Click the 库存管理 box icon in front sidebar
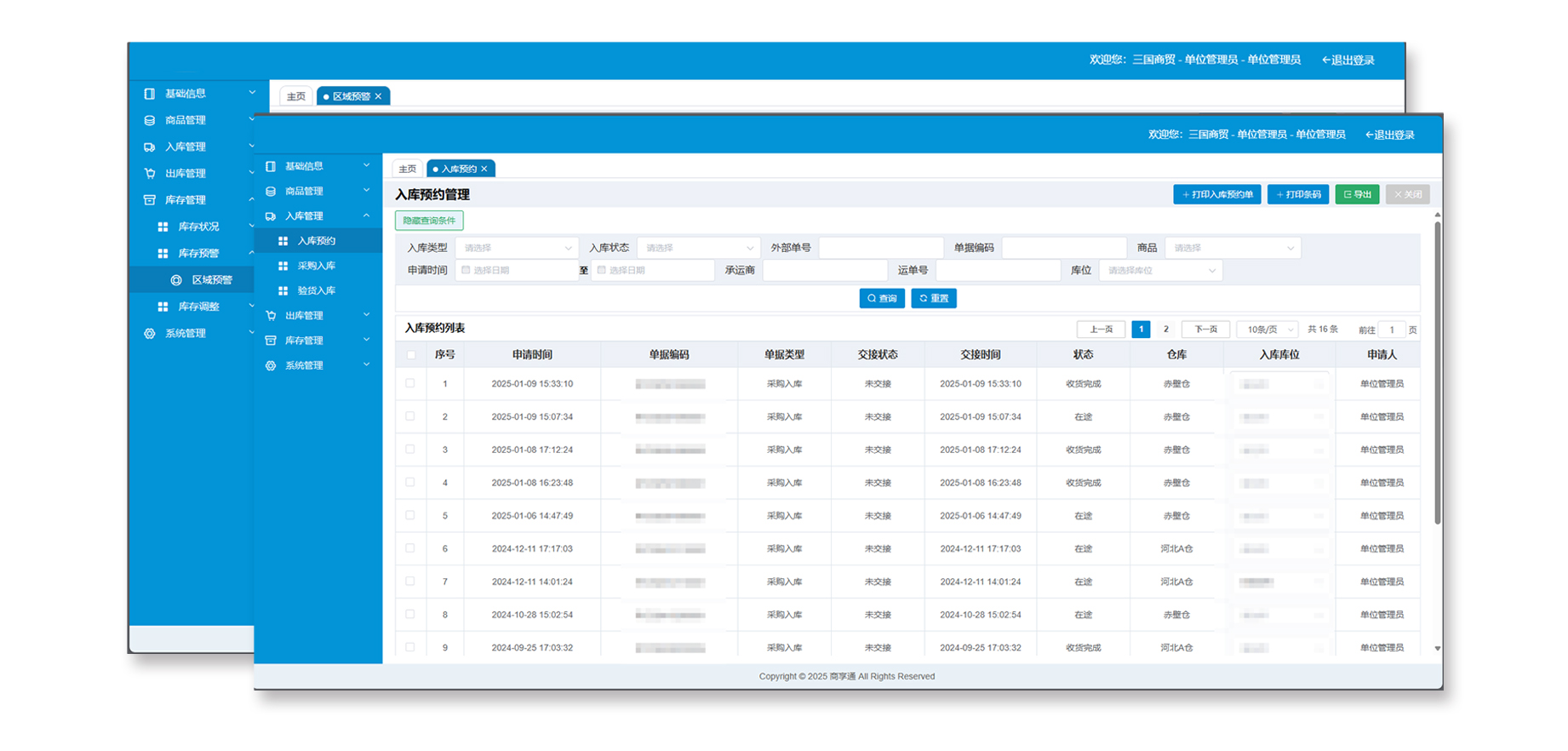The height and width of the screenshot is (751, 1568). click(x=271, y=341)
